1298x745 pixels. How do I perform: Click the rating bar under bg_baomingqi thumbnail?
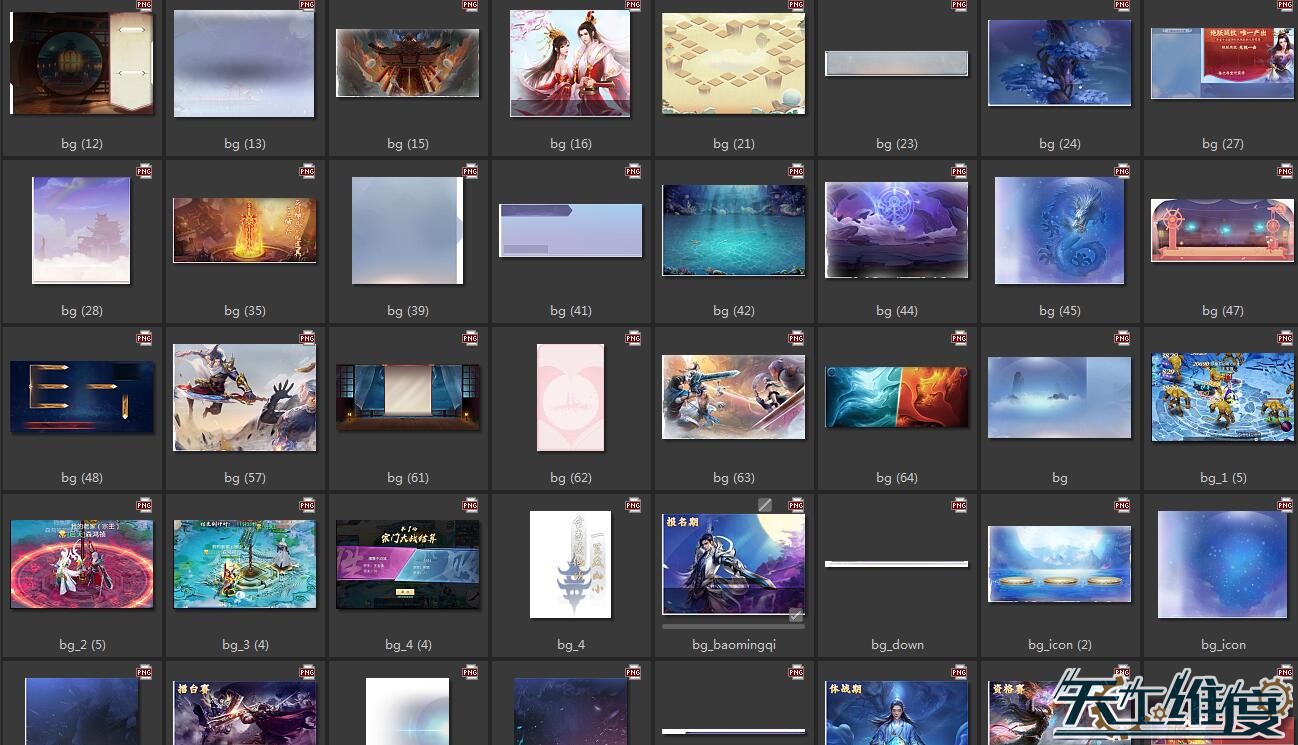(x=733, y=627)
